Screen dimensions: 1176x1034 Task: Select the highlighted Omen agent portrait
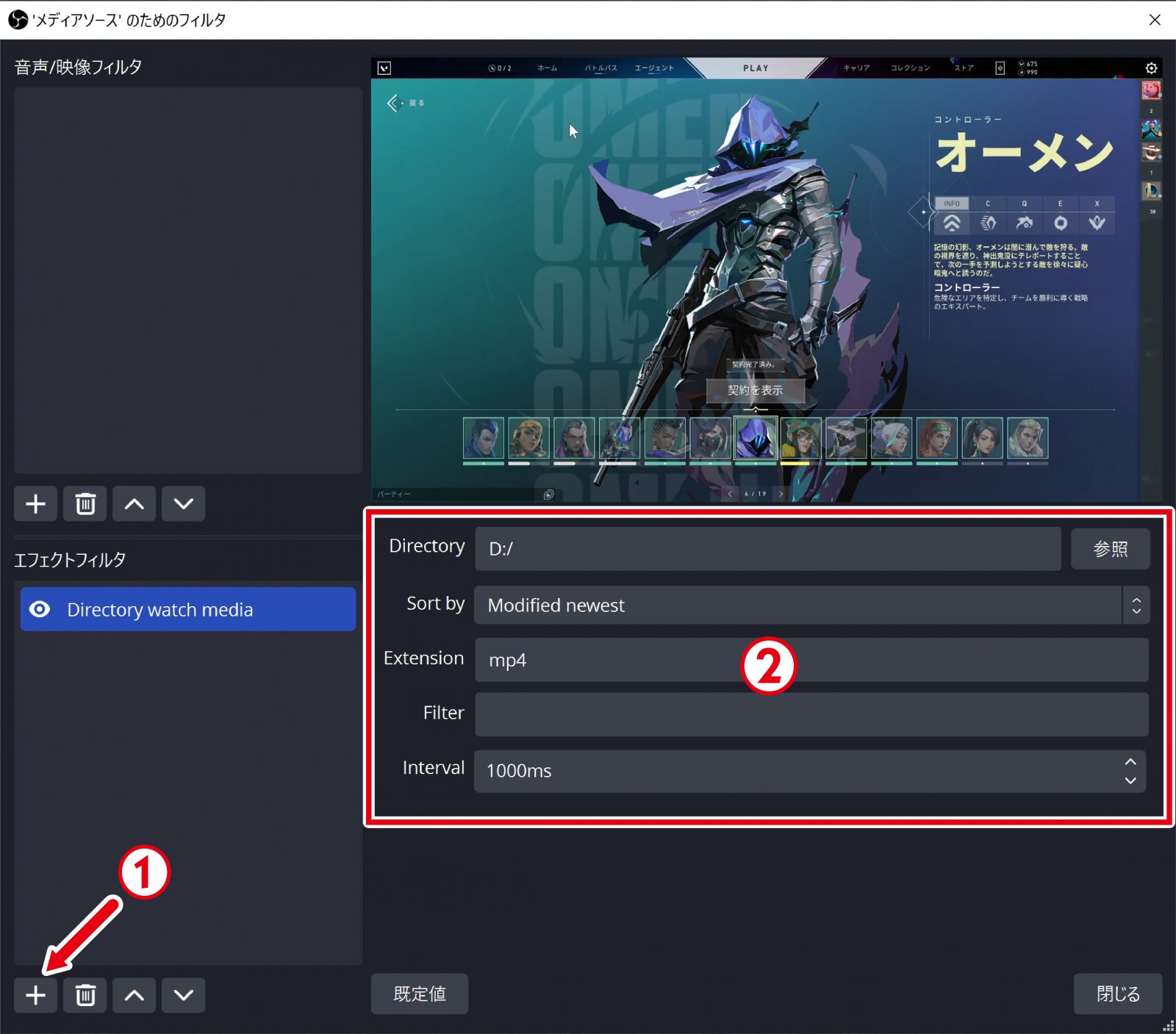756,439
